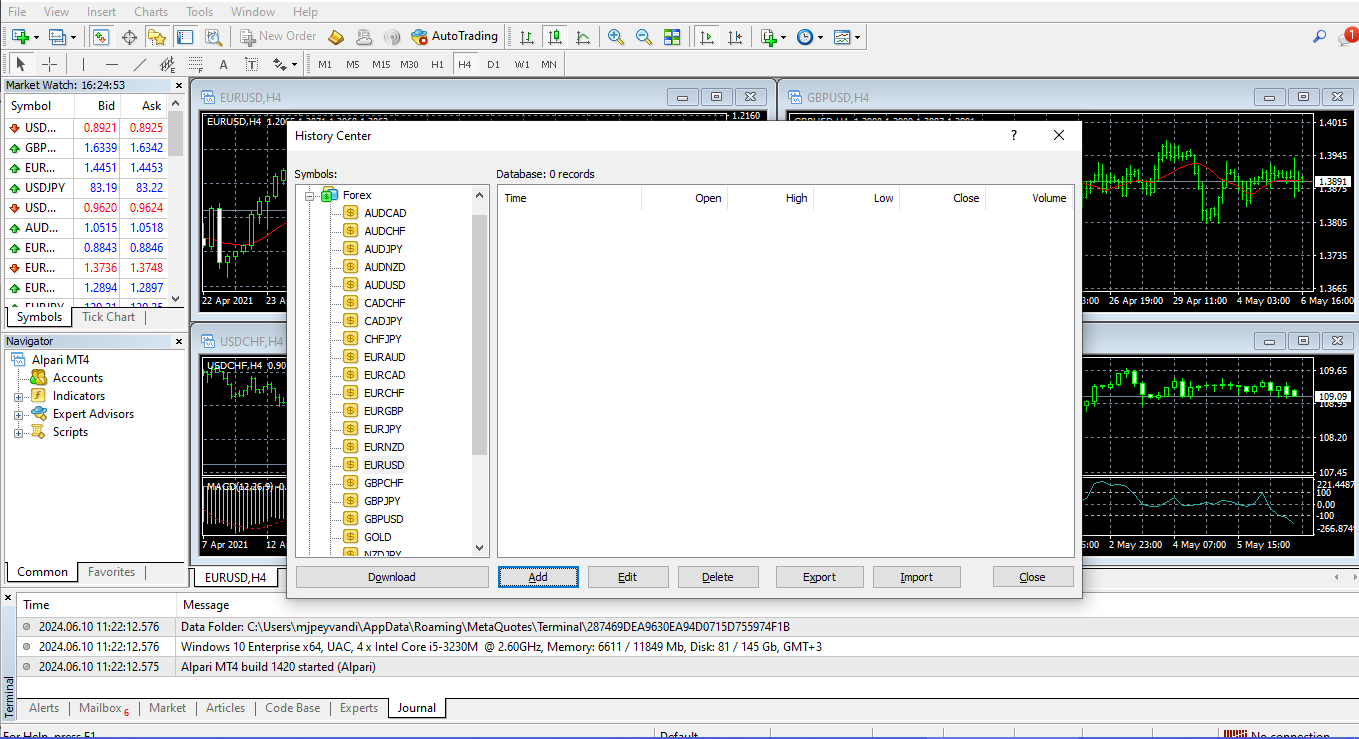
Task: Toggle chart auto scroll
Action: tap(707, 36)
